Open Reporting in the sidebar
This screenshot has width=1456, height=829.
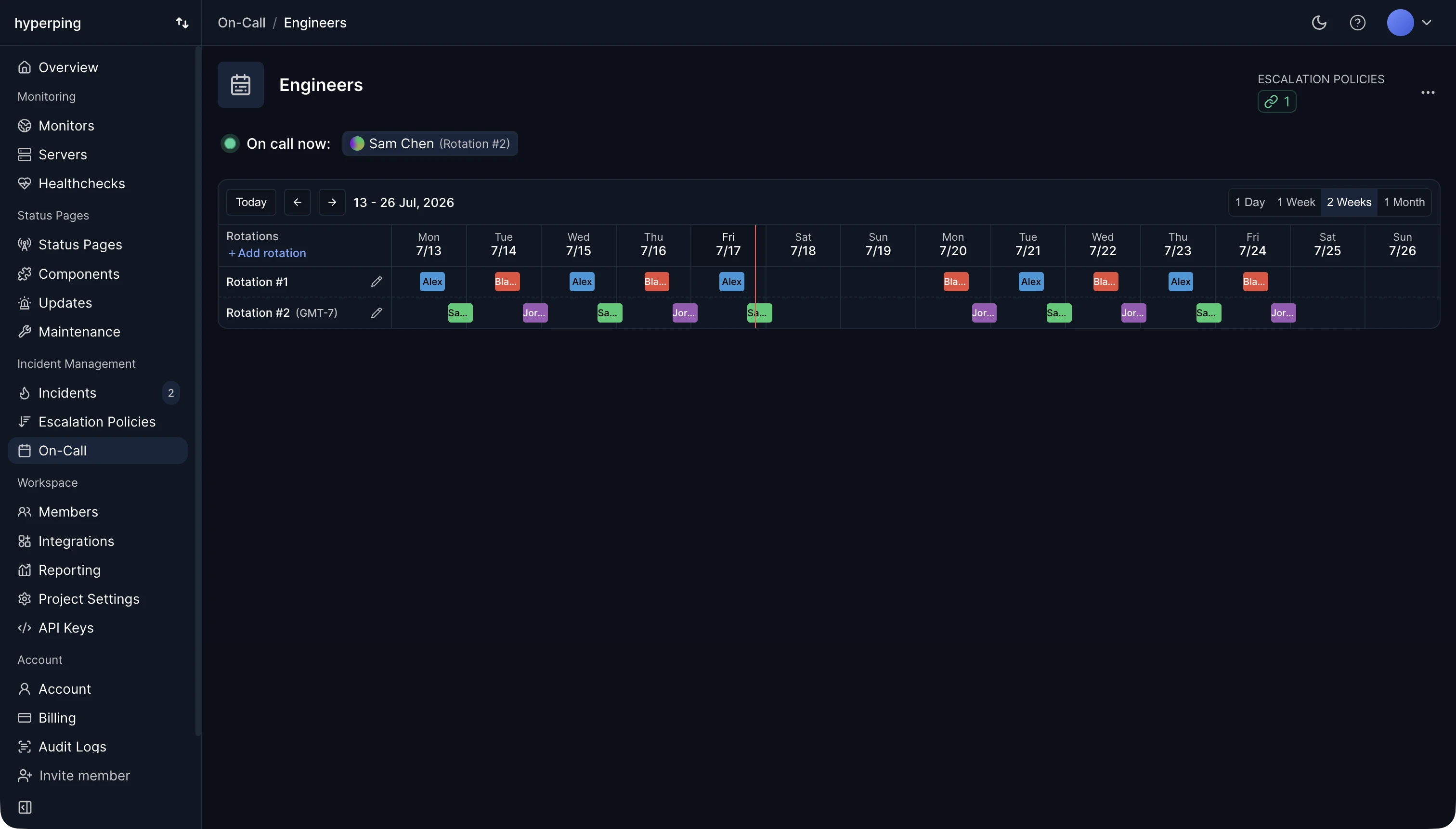(x=98, y=570)
